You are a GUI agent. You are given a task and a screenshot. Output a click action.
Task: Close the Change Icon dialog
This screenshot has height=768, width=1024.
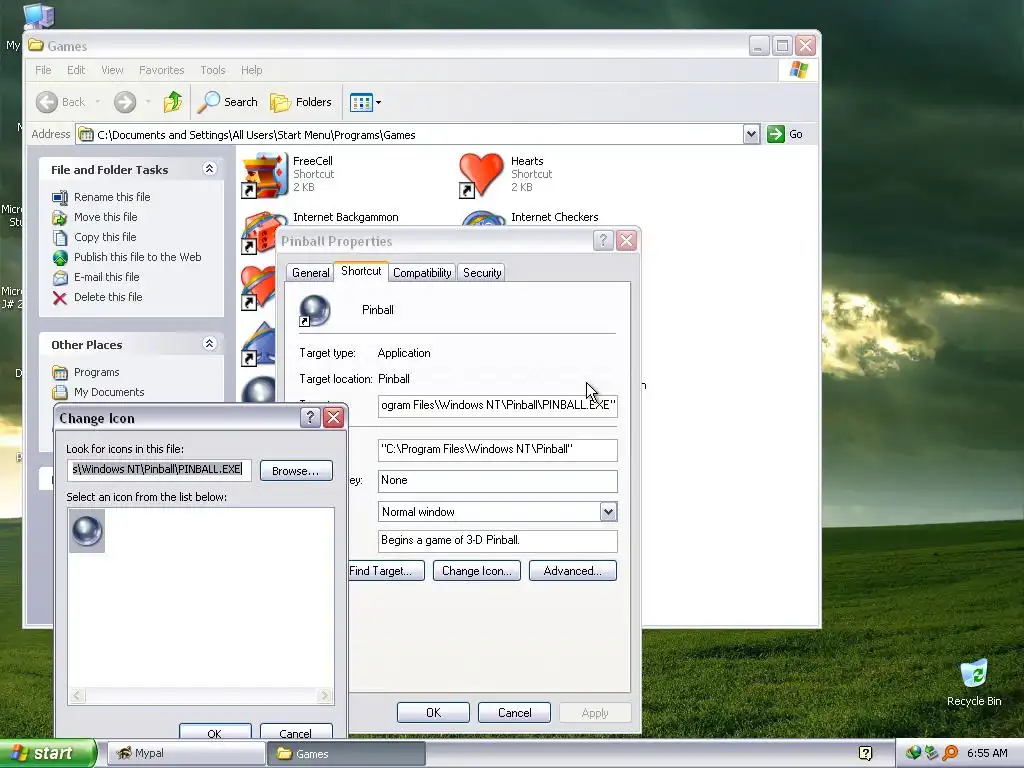point(334,417)
